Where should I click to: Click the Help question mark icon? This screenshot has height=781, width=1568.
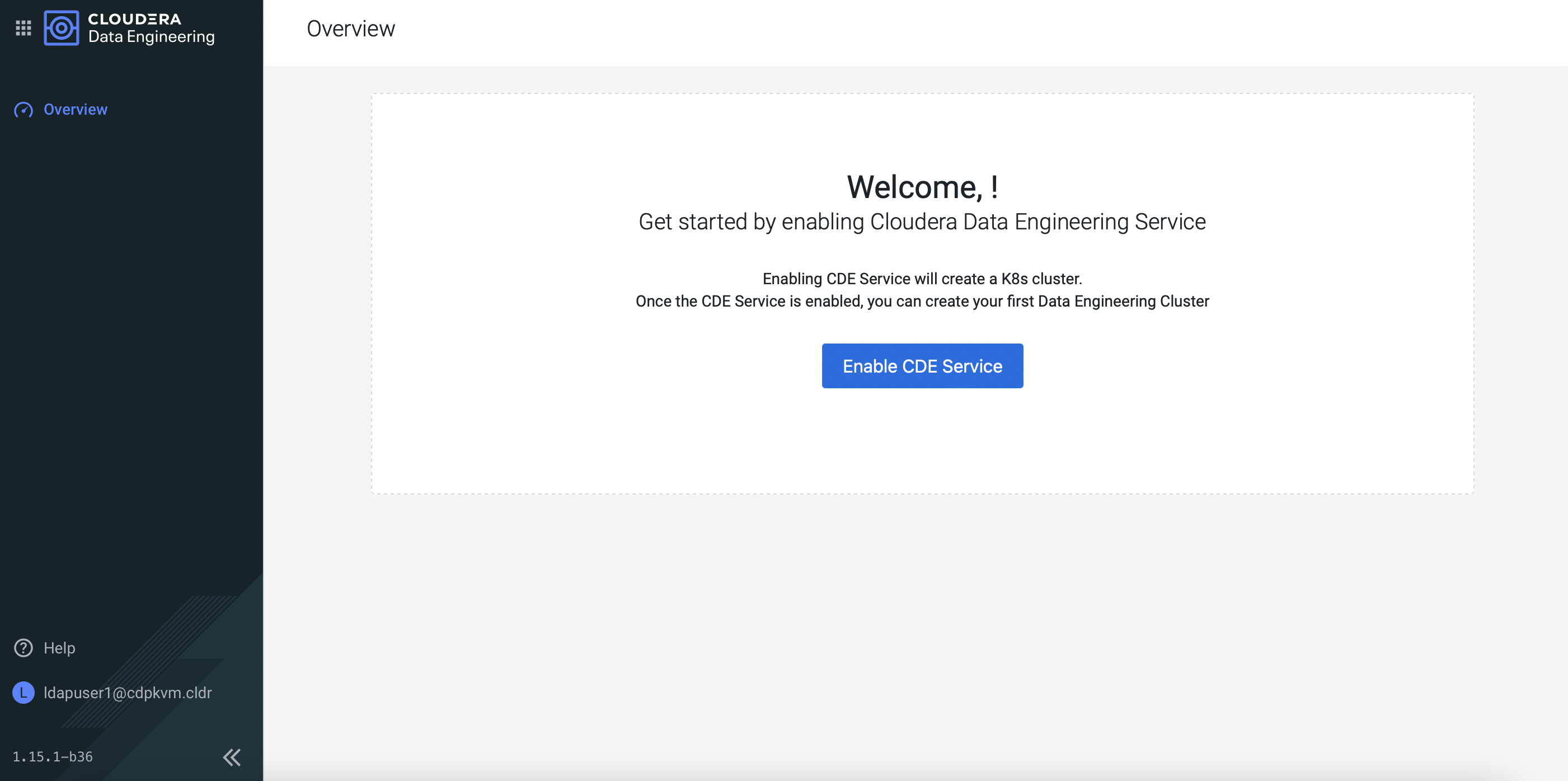click(x=23, y=648)
